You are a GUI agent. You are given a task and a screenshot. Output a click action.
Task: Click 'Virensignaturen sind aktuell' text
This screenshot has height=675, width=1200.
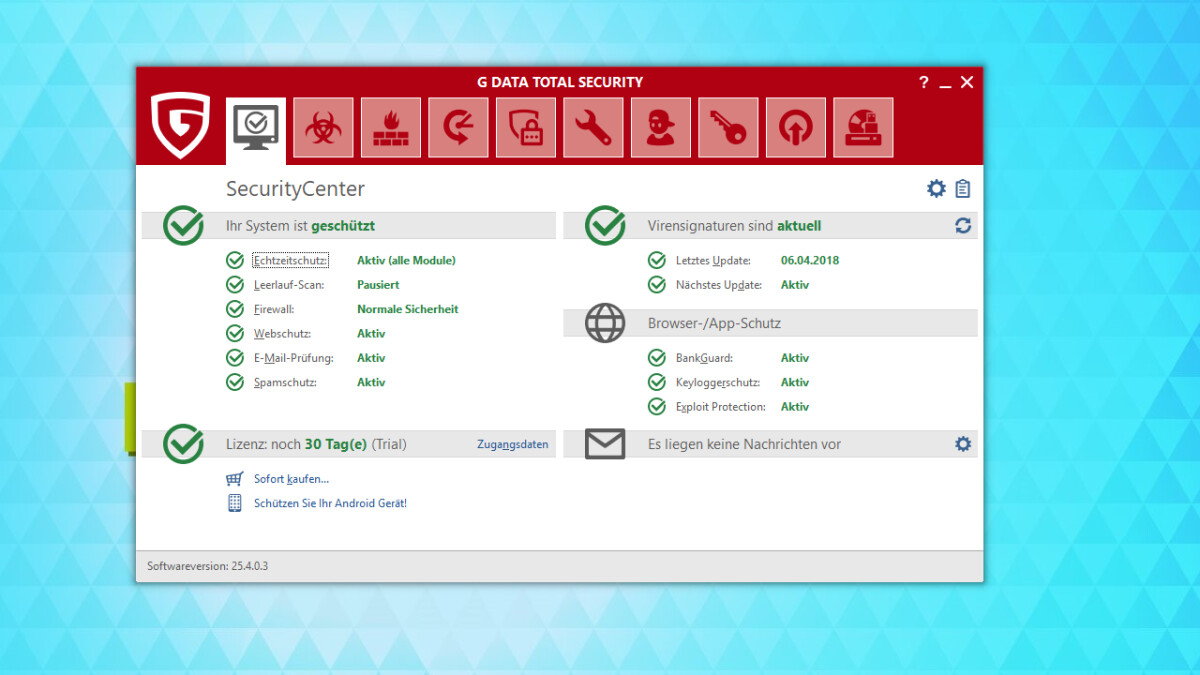click(x=734, y=226)
